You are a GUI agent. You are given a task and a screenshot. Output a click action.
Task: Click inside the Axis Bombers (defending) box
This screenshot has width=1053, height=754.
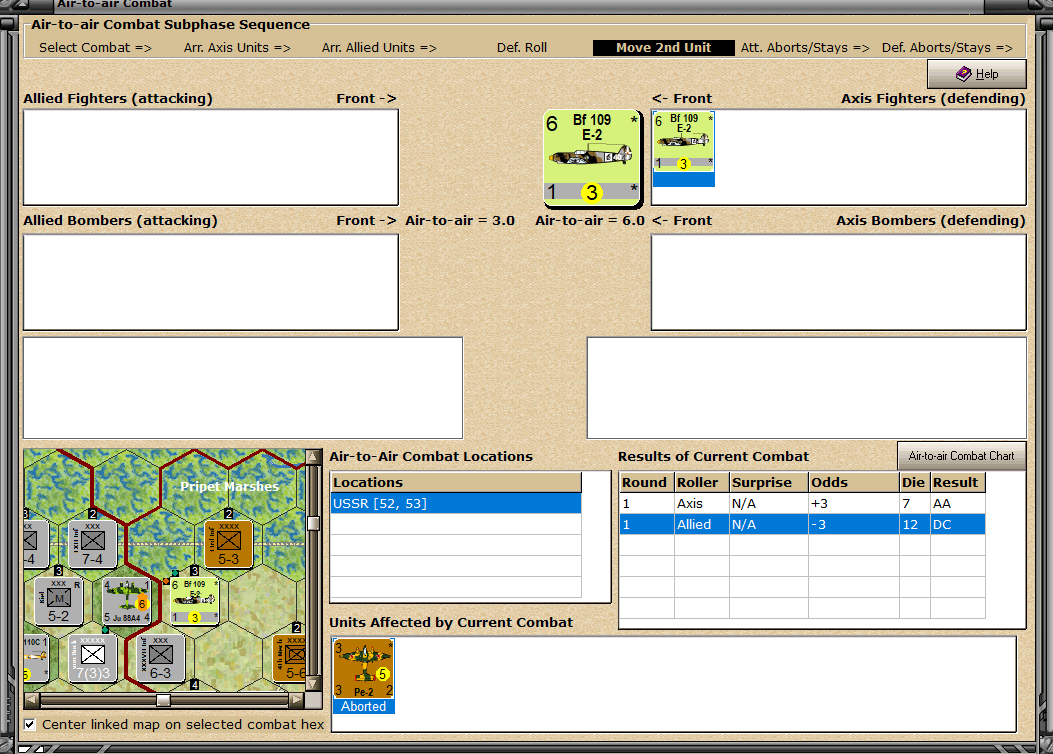point(839,282)
